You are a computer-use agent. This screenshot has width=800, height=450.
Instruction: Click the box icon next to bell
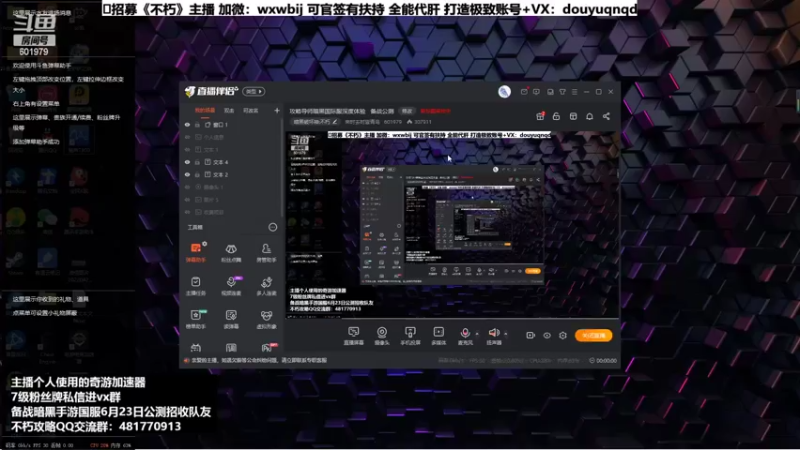tap(573, 116)
